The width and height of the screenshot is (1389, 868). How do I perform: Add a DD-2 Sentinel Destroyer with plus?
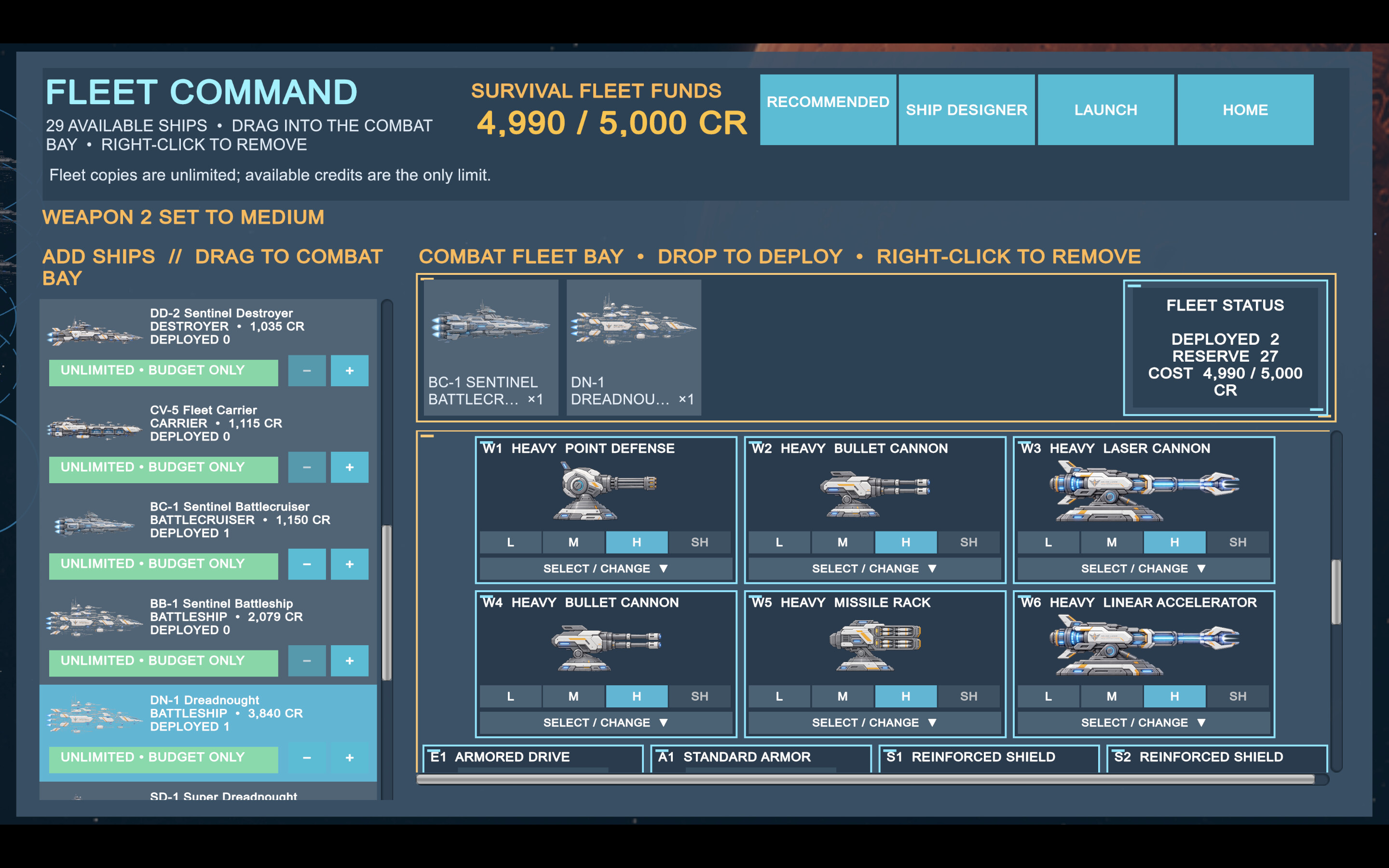click(x=350, y=371)
